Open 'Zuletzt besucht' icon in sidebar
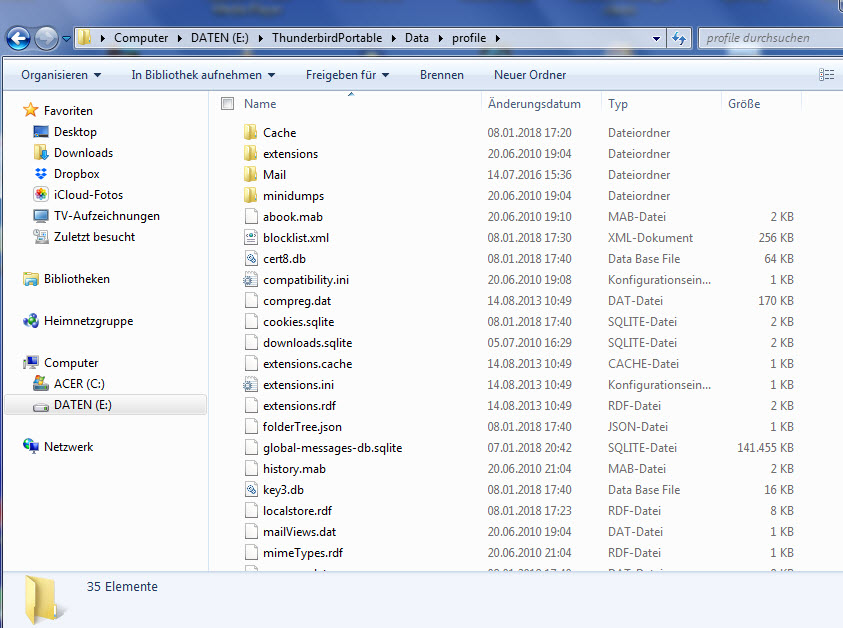This screenshot has width=843, height=628. pyautogui.click(x=41, y=237)
